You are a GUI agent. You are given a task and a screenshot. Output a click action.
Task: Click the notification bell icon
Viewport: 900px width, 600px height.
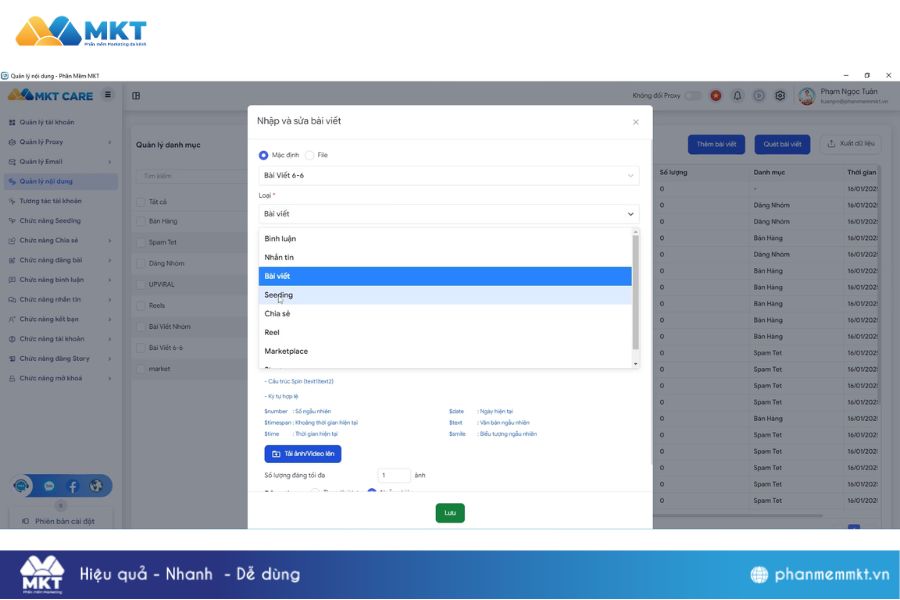(737, 96)
